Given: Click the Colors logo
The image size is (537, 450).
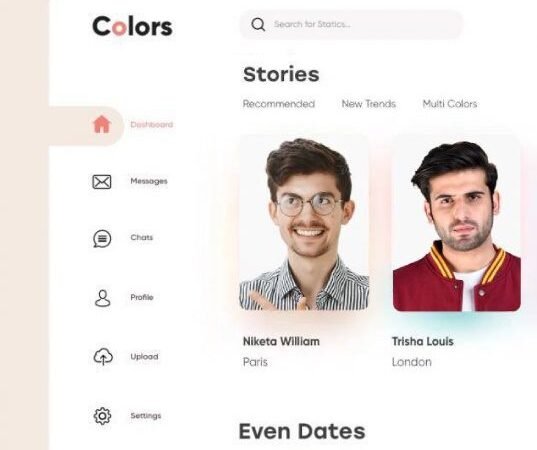Looking at the screenshot, I should click(x=132, y=26).
